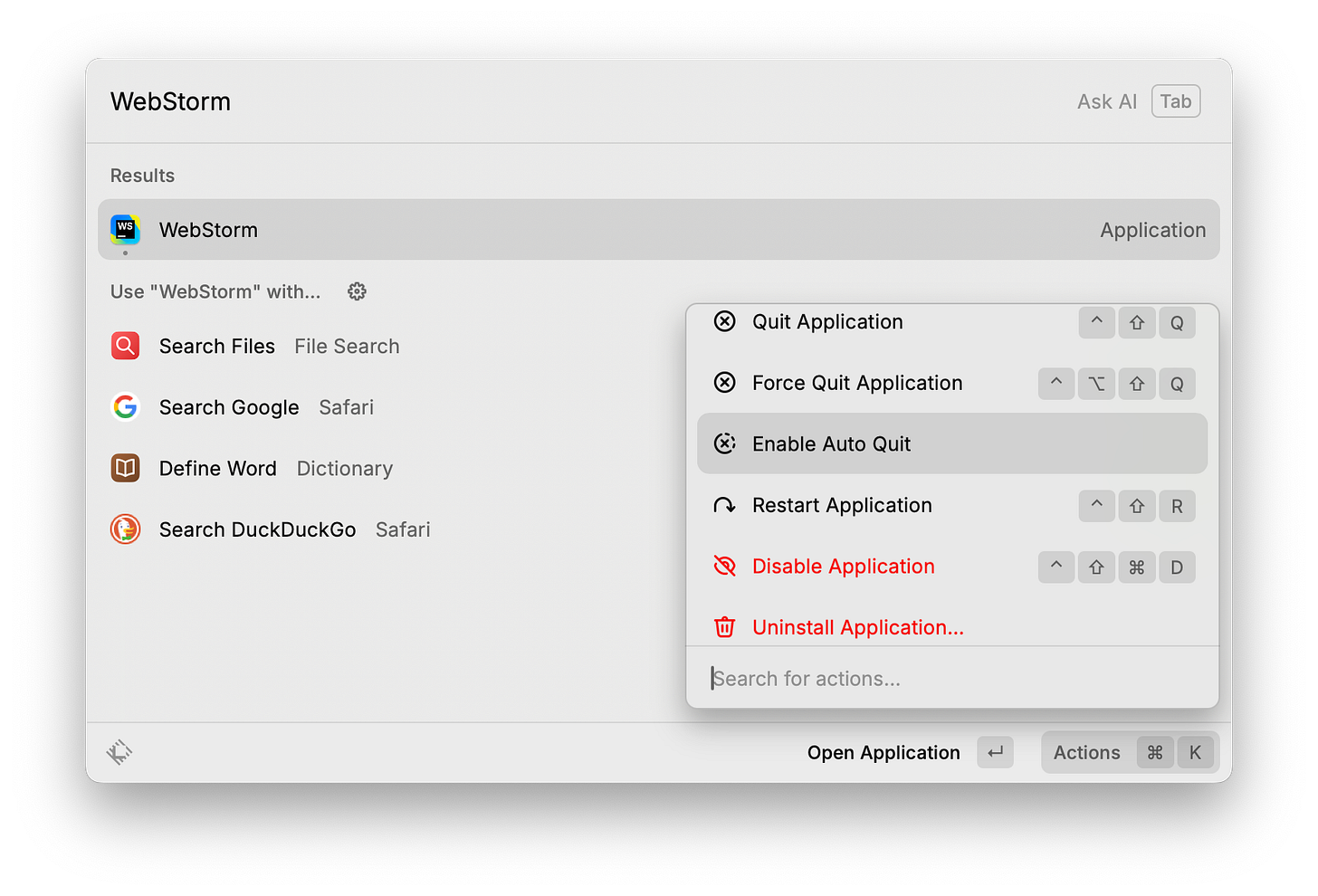Click Open Application in bottom bar
Image resolution: width=1318 pixels, height=896 pixels.
(883, 752)
